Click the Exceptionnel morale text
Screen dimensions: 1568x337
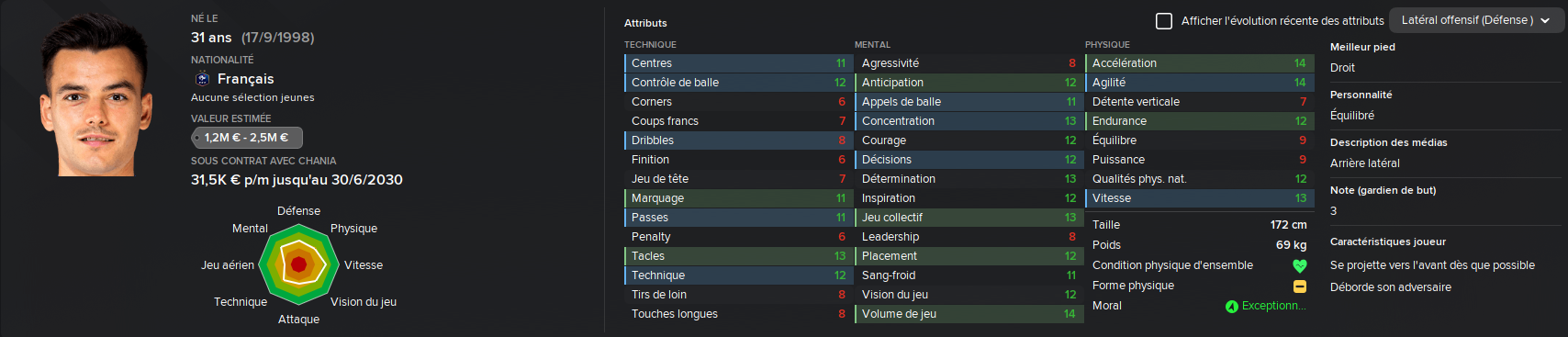(x=1273, y=306)
